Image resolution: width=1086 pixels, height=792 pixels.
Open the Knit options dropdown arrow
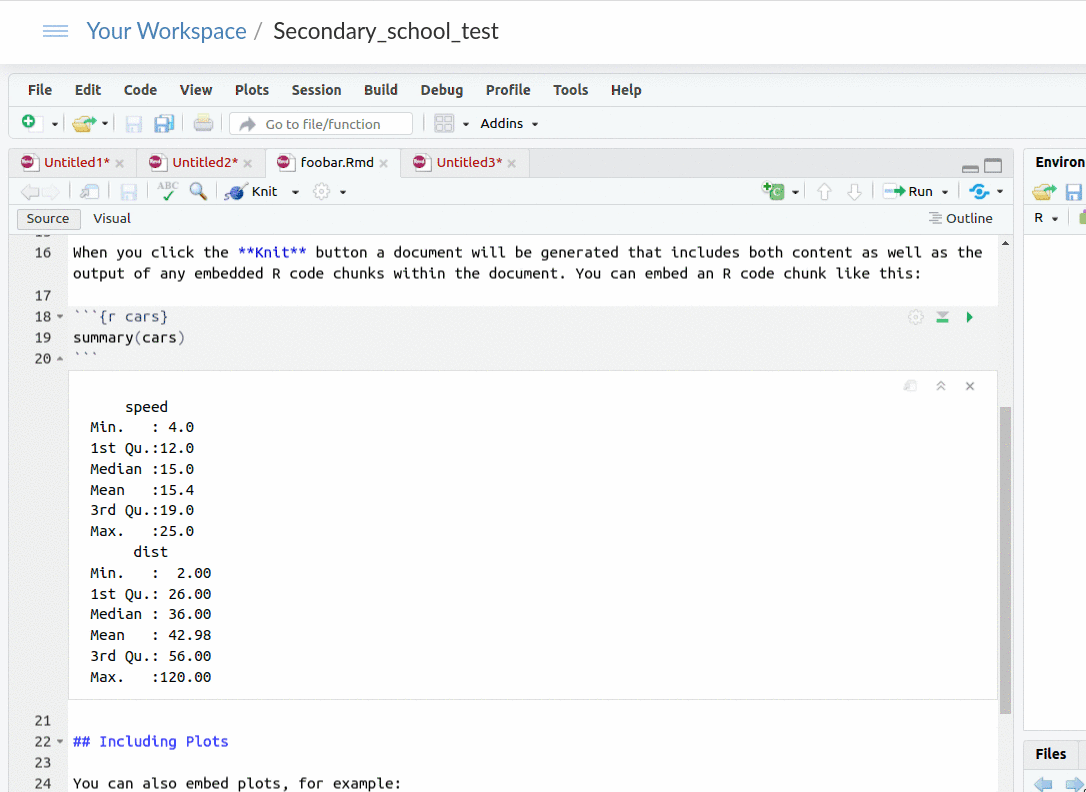[295, 192]
